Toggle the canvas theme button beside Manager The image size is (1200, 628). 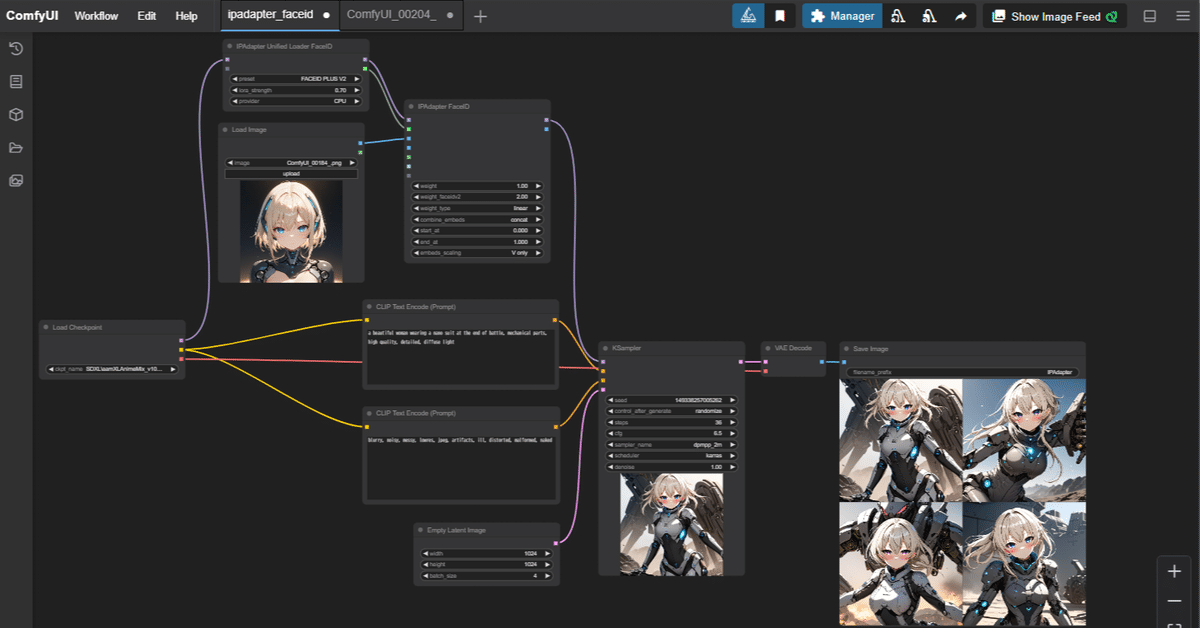coord(747,16)
